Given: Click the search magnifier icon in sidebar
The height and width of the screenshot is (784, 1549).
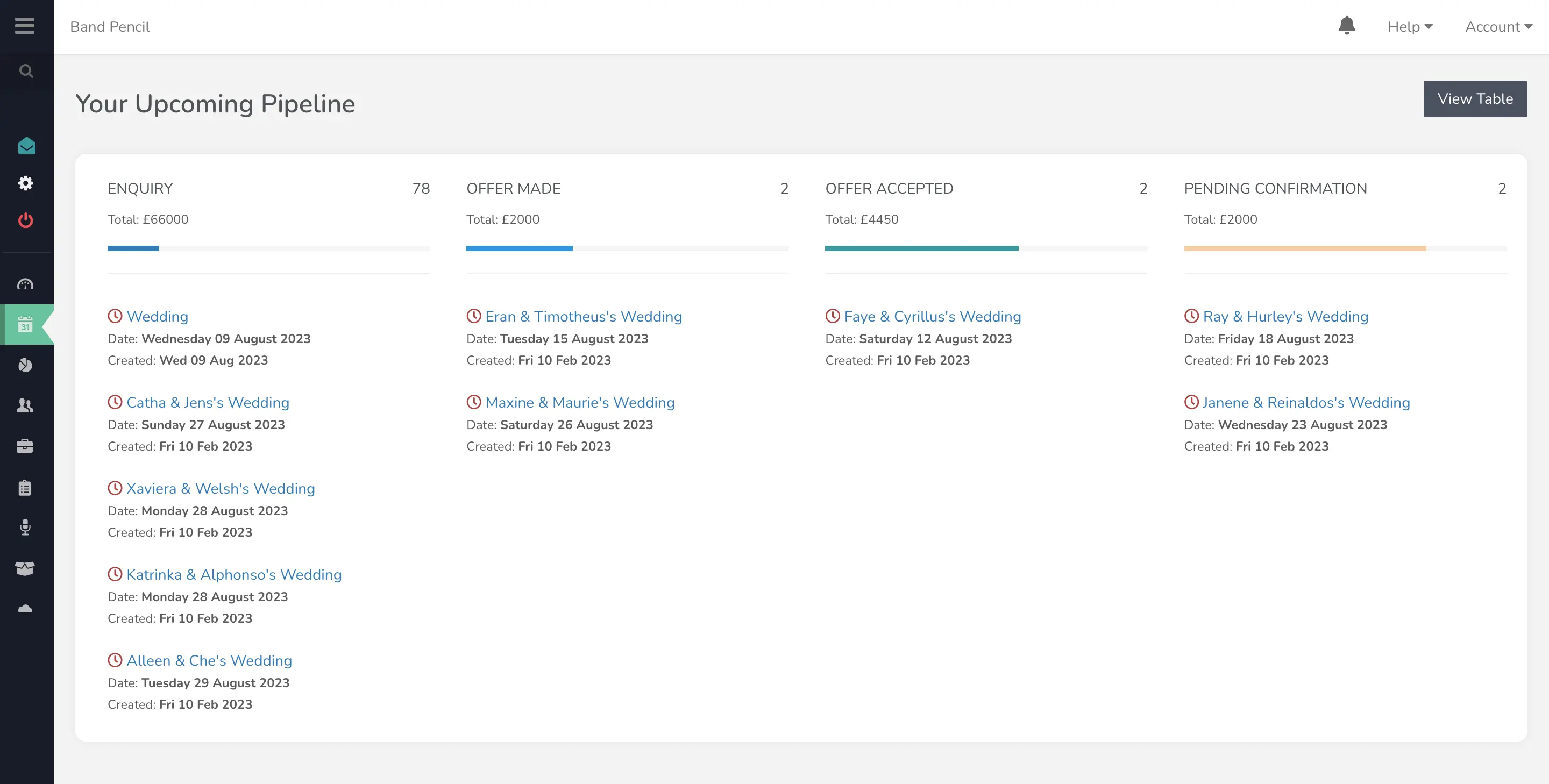Looking at the screenshot, I should (x=26, y=71).
